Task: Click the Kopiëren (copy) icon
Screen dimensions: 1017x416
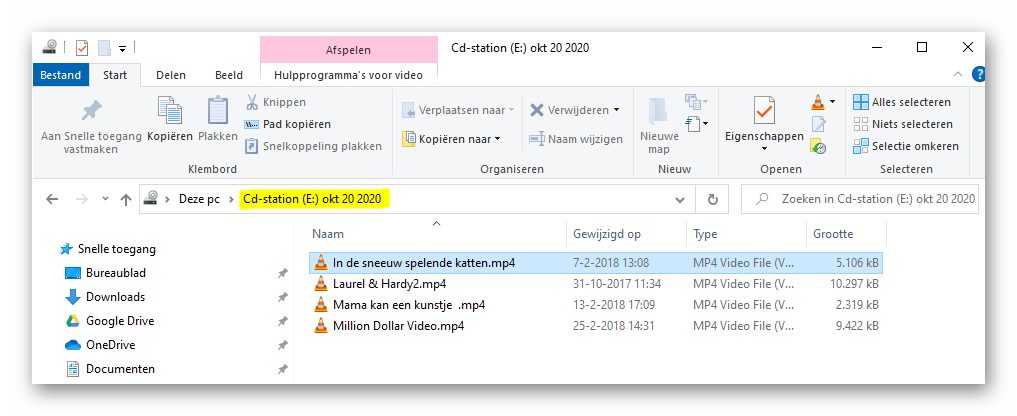Action: point(169,112)
